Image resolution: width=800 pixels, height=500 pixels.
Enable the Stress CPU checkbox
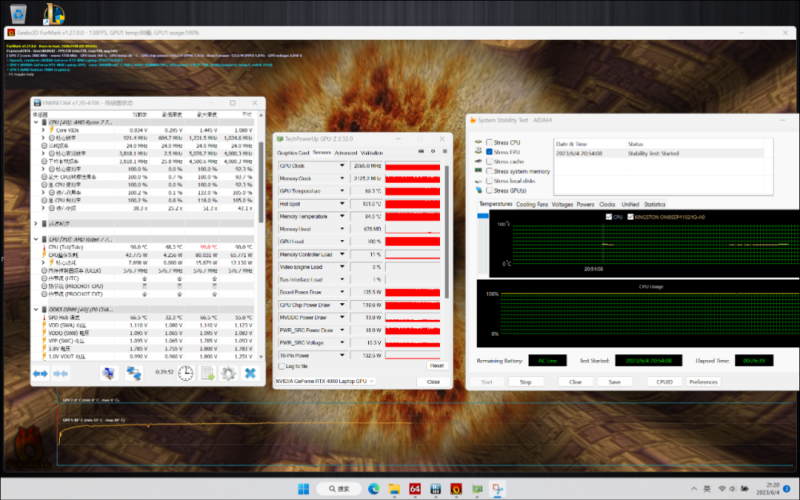click(x=487, y=143)
